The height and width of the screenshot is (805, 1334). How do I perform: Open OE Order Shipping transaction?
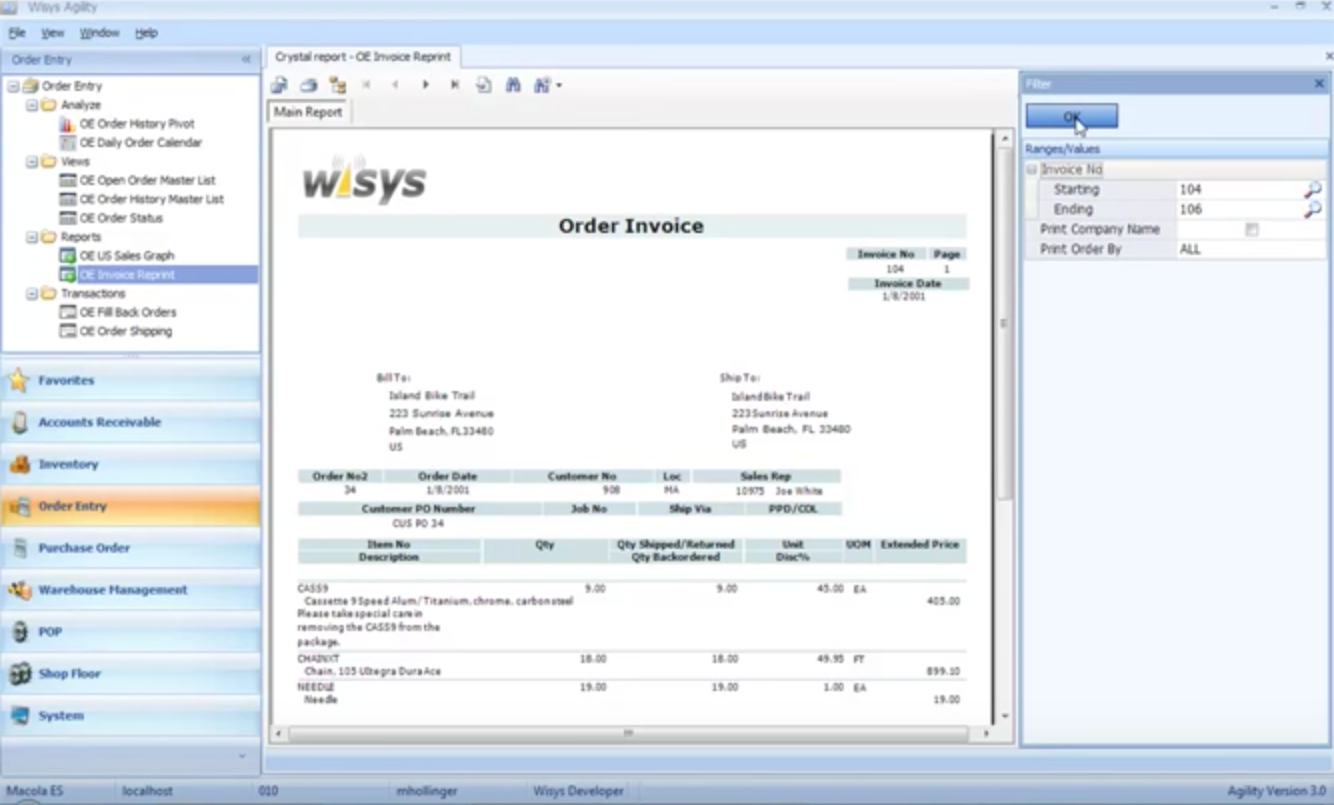[x=126, y=331]
